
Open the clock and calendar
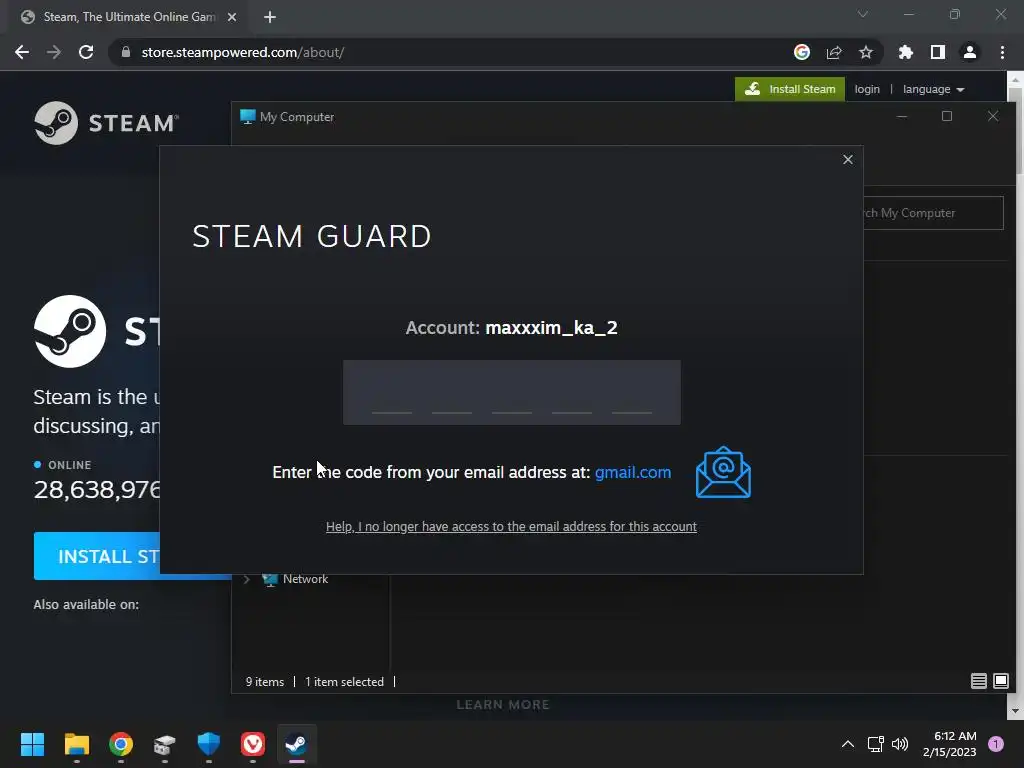[x=950, y=744]
